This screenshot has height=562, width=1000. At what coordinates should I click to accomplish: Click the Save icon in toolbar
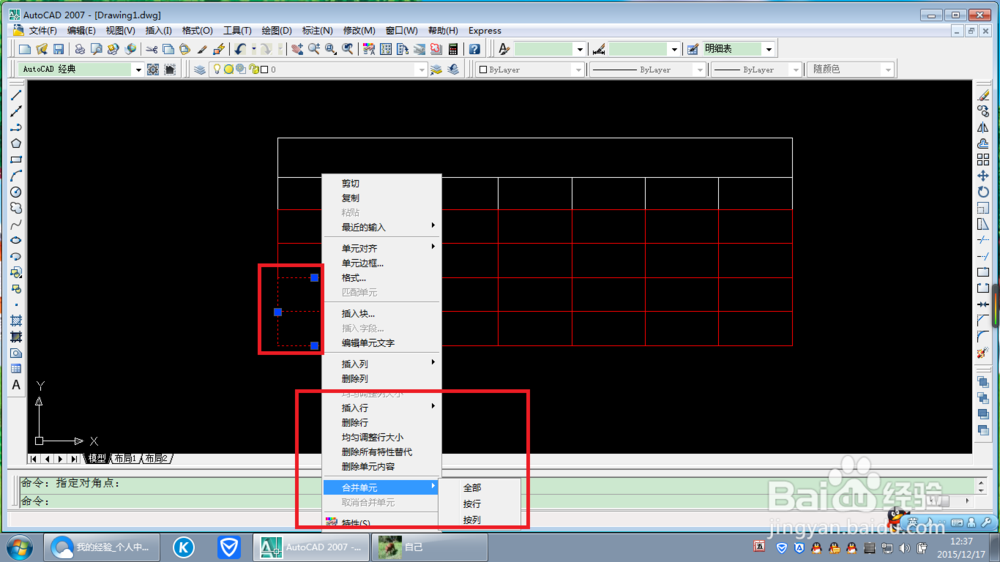[x=59, y=49]
